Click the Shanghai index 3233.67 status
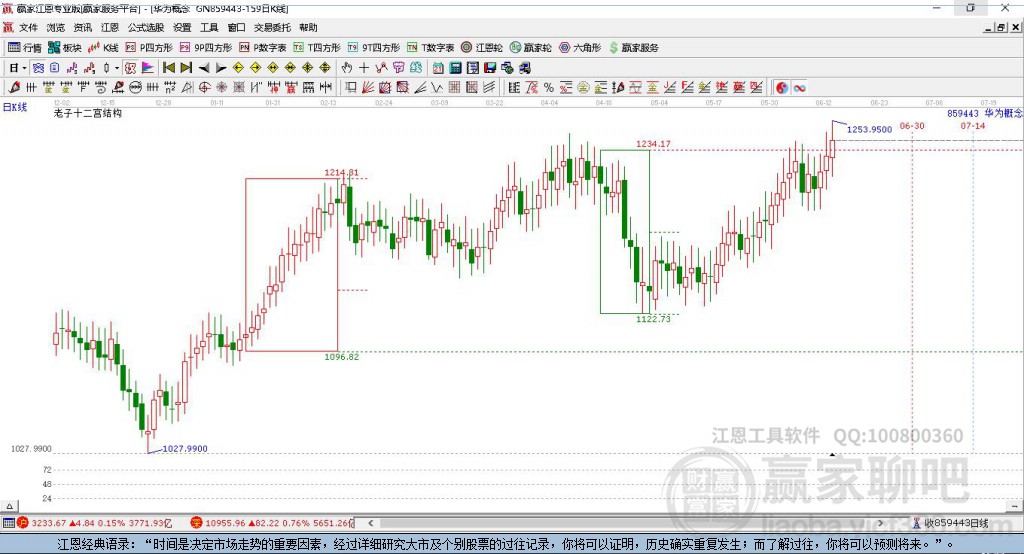This screenshot has height=554, width=1024. (95, 523)
